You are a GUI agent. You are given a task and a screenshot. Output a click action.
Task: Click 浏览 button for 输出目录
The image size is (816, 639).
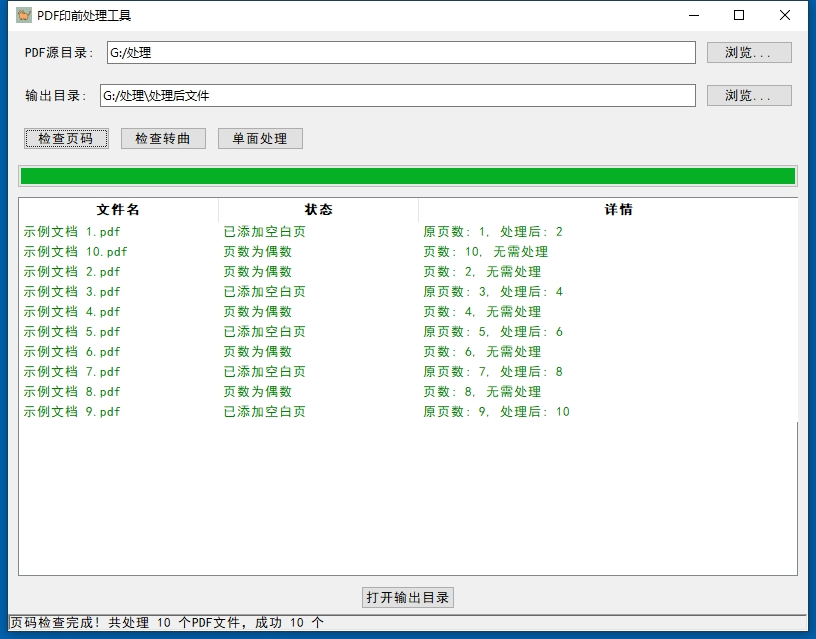coord(749,96)
